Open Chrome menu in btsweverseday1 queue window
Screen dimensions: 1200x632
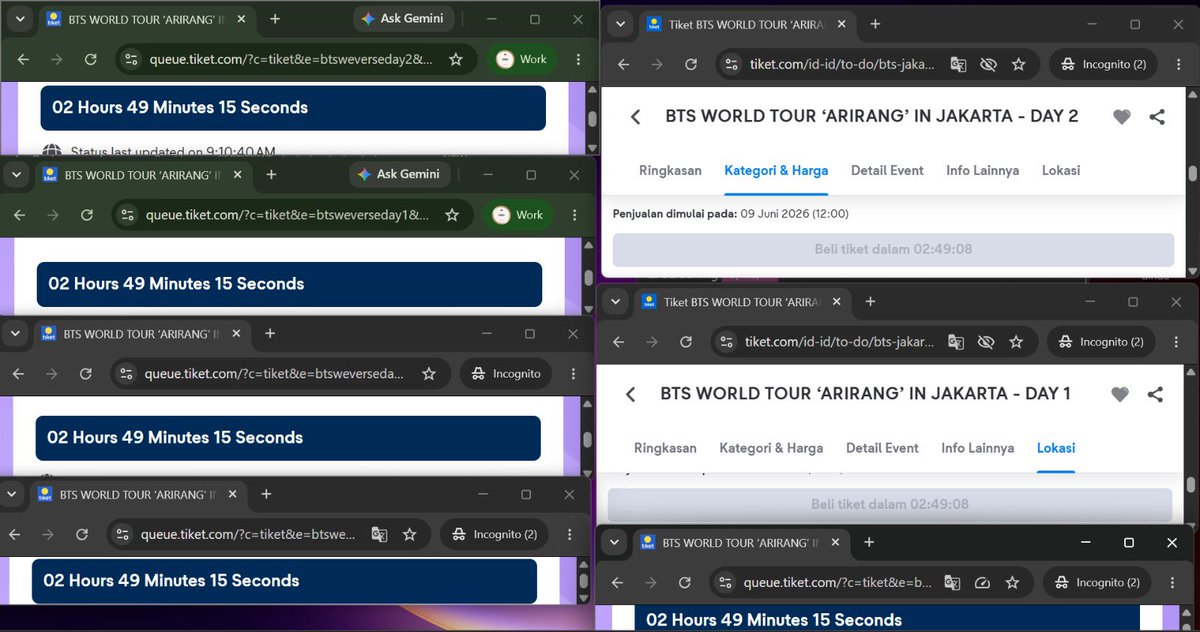(574, 215)
